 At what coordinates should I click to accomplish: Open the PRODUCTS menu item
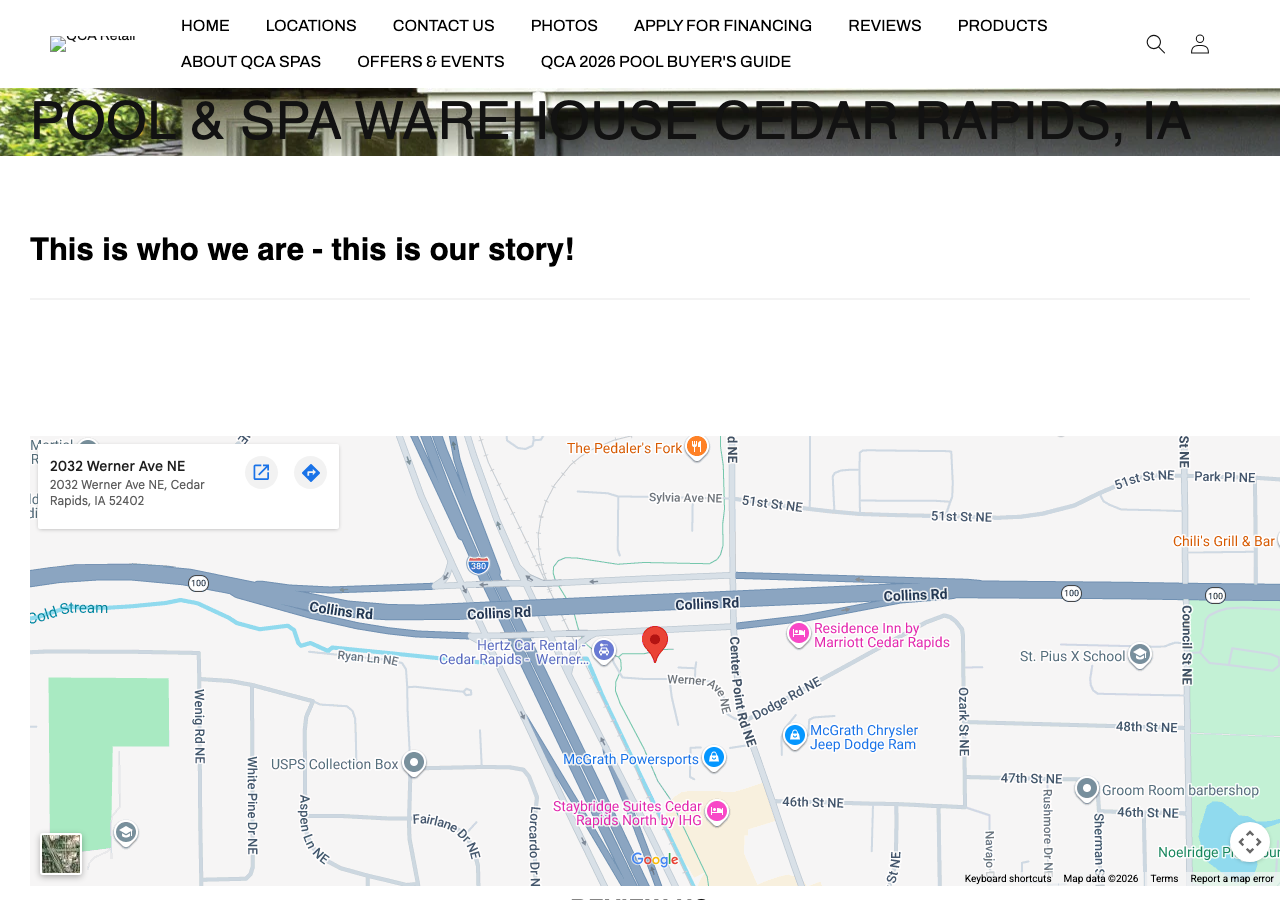1003,26
